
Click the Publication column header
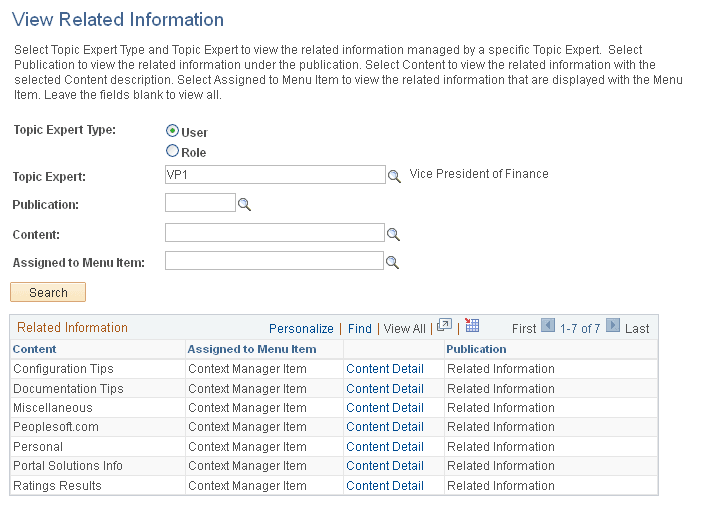point(476,349)
